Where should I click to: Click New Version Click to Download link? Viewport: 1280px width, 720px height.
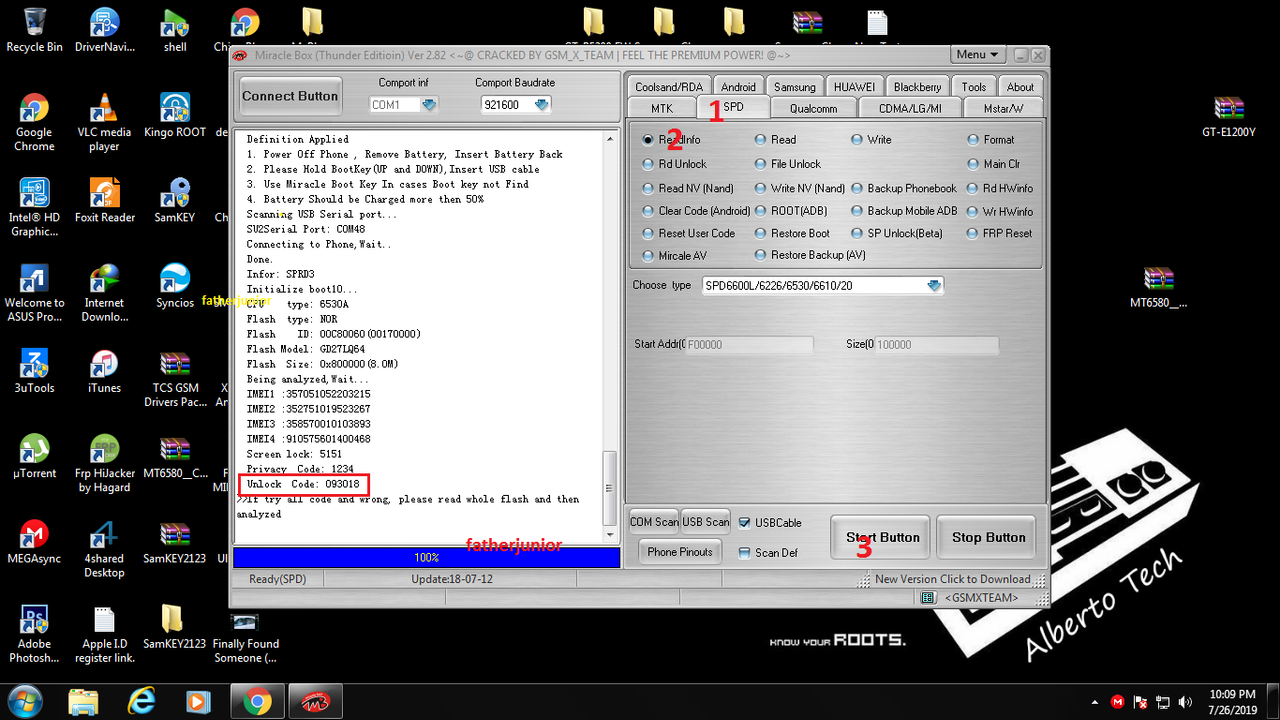[952, 579]
